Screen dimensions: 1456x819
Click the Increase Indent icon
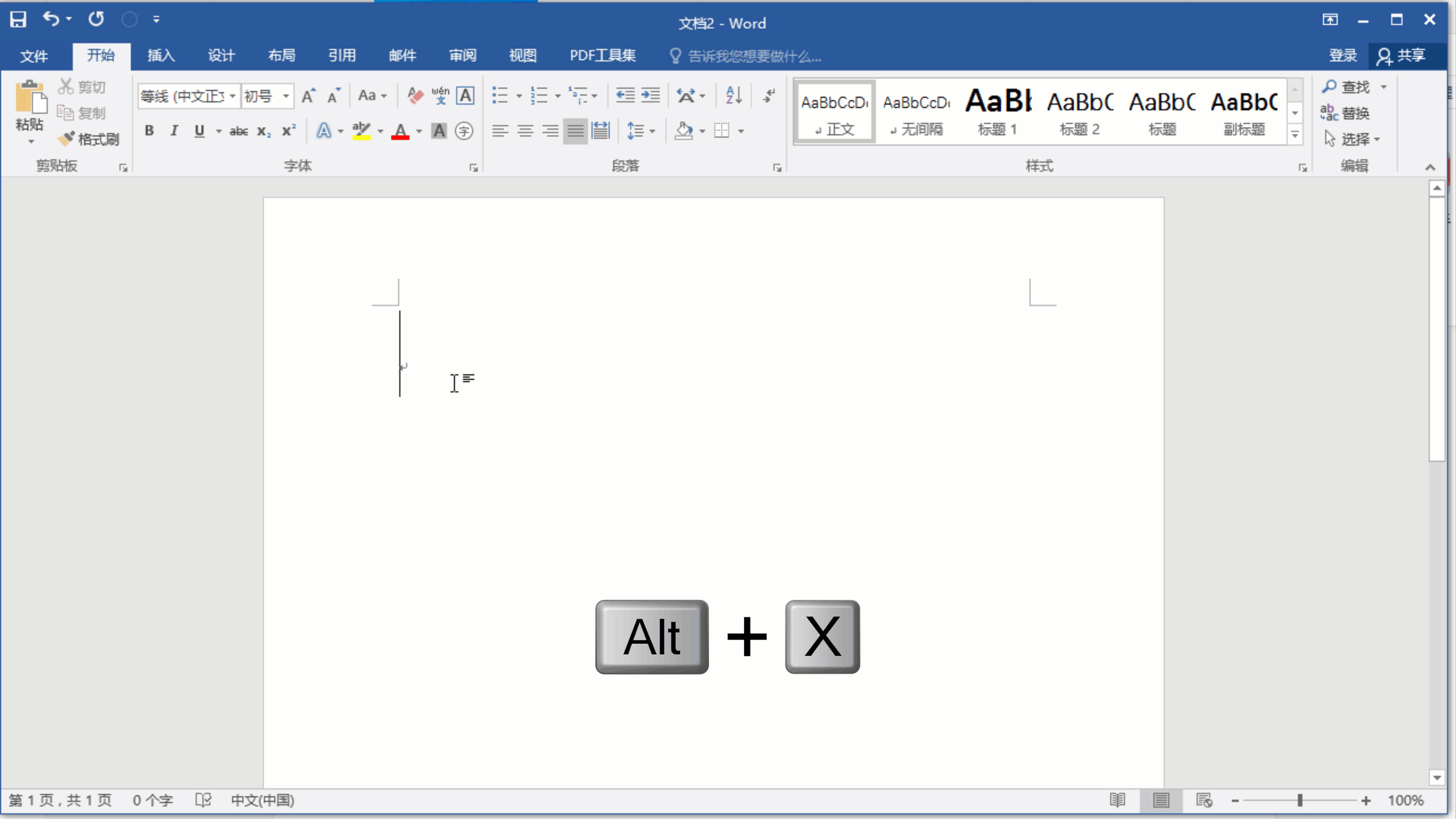[x=651, y=96]
